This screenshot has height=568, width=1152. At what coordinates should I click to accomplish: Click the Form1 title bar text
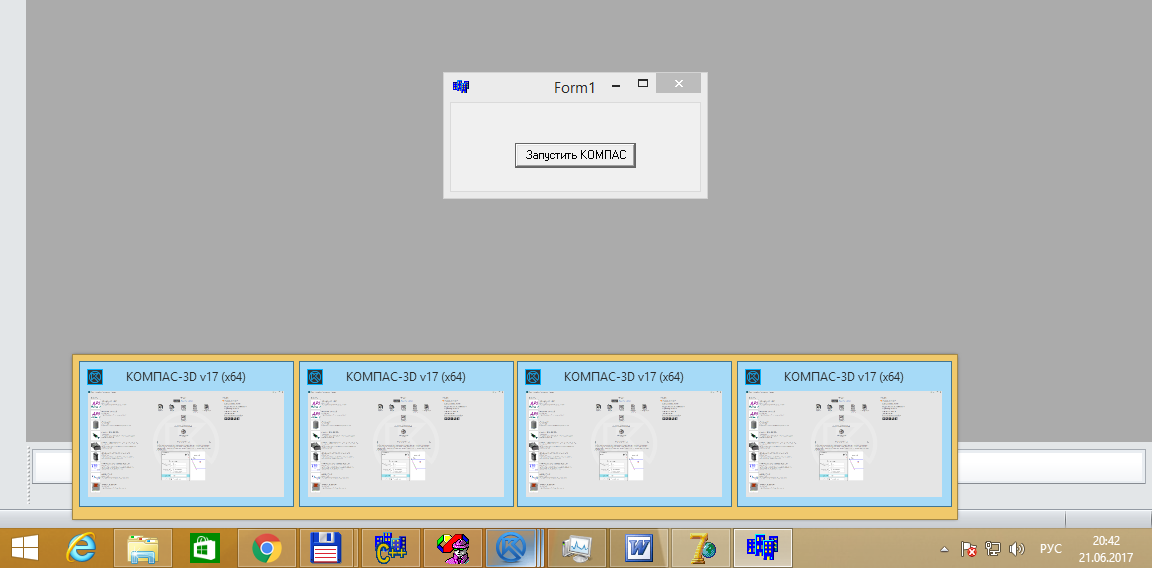click(575, 87)
